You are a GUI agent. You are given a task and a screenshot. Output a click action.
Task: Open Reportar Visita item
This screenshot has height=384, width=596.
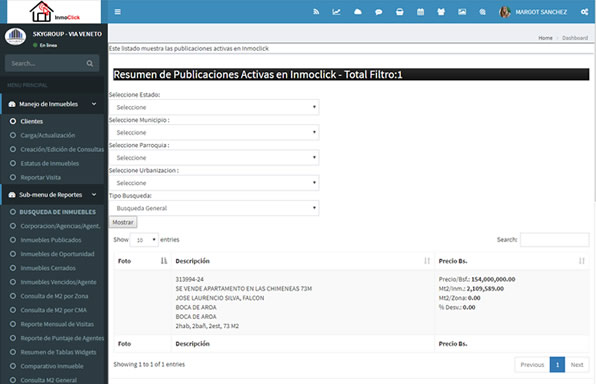40,178
